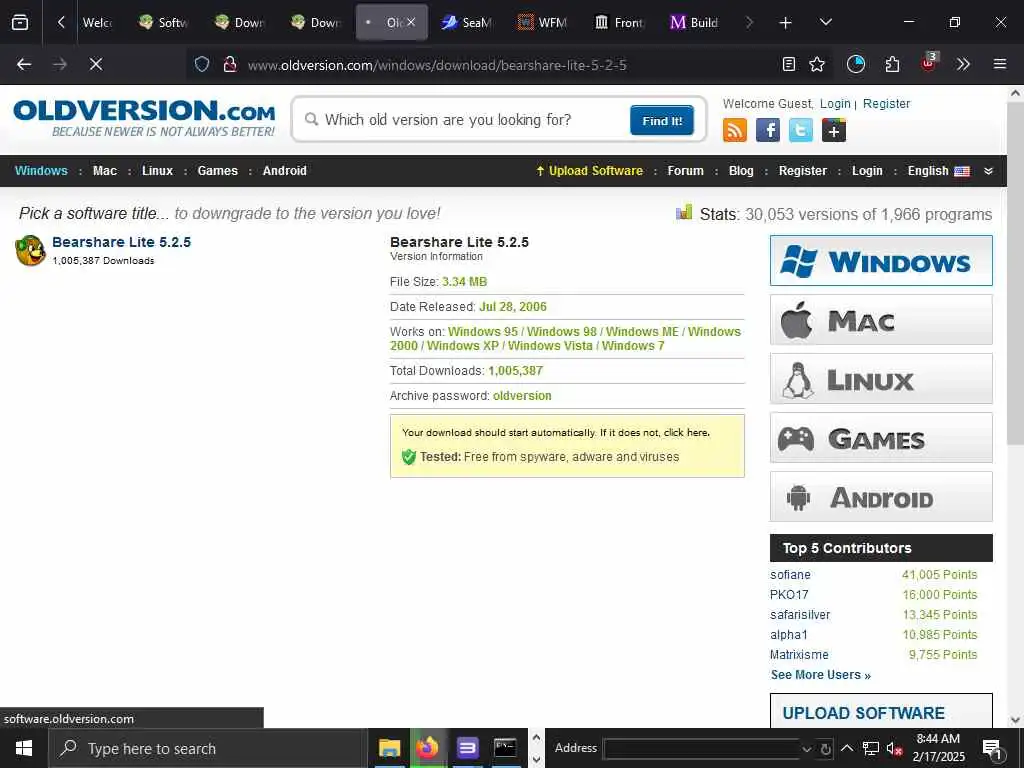Close the current OldVersion tab
The height and width of the screenshot is (768, 1024).
(x=411, y=22)
